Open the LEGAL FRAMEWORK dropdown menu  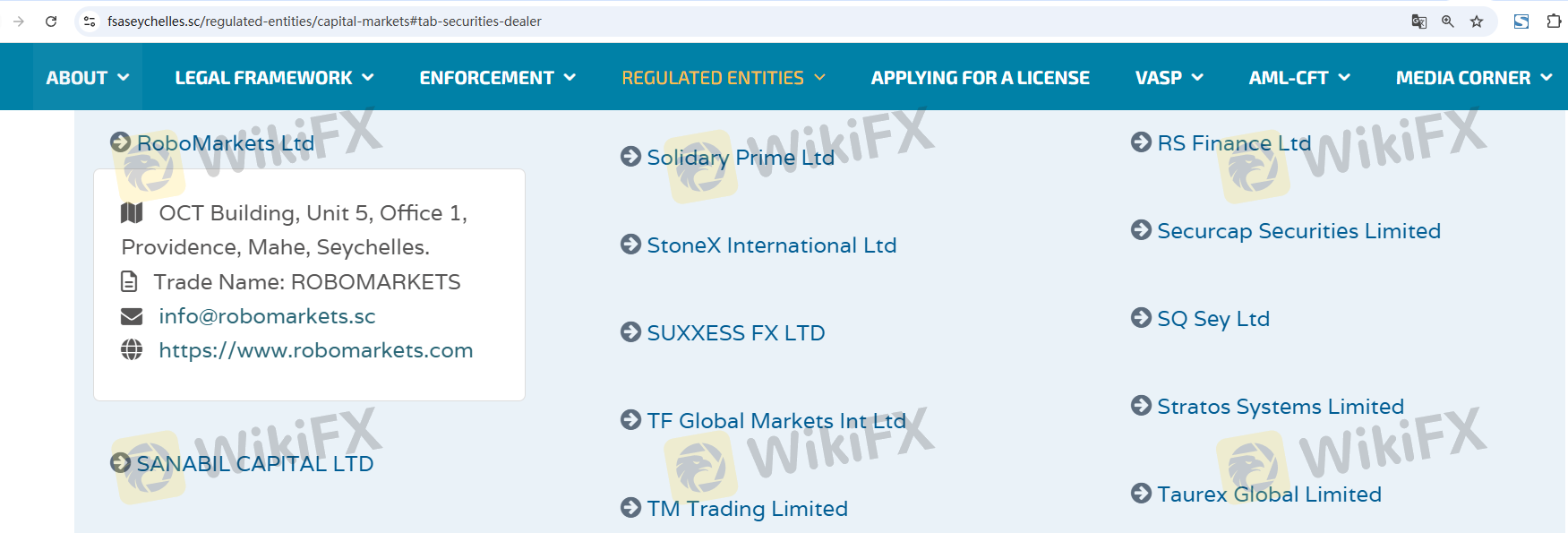pyautogui.click(x=274, y=78)
